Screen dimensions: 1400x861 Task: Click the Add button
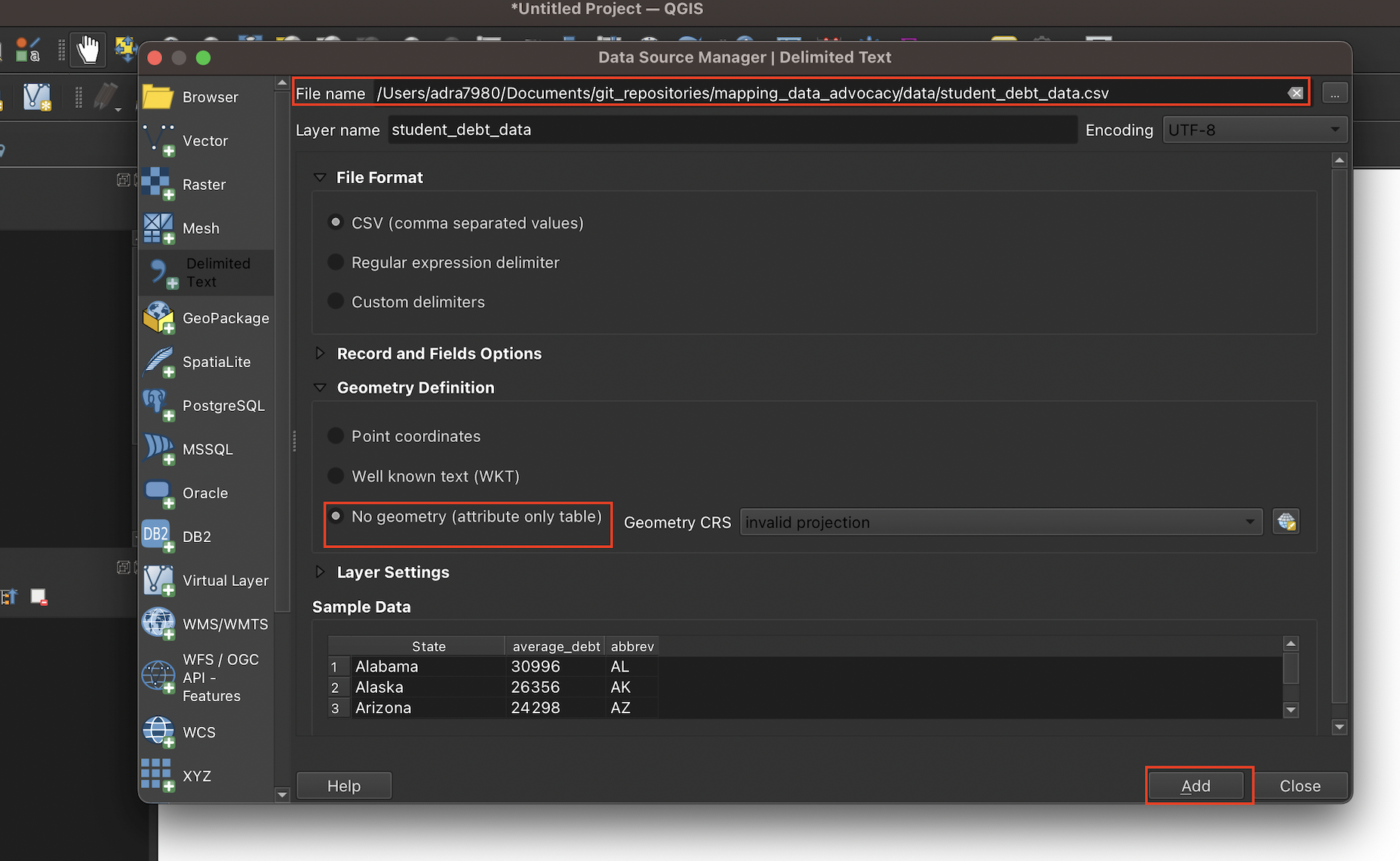point(1196,786)
